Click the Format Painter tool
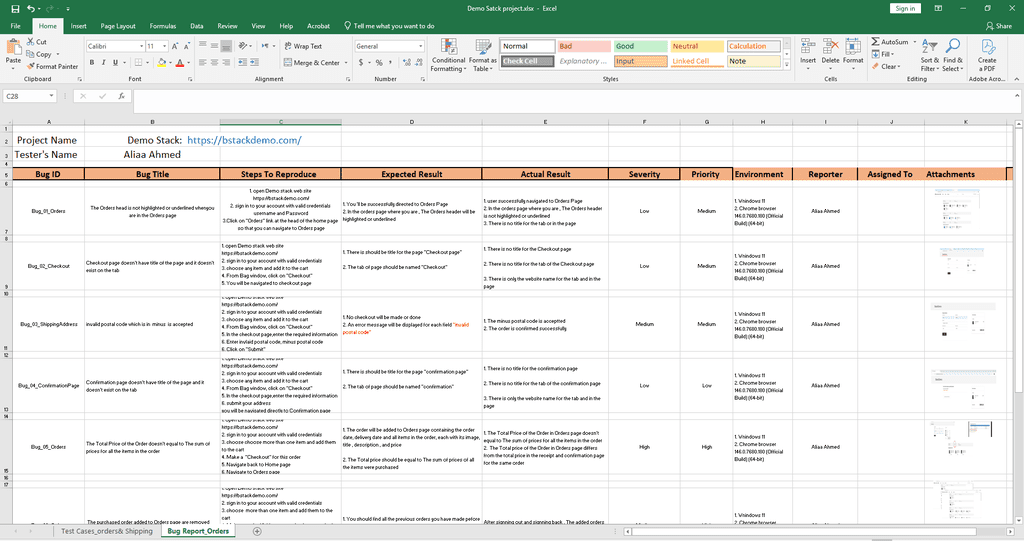Image resolution: width=1024 pixels, height=541 pixels. [52, 67]
